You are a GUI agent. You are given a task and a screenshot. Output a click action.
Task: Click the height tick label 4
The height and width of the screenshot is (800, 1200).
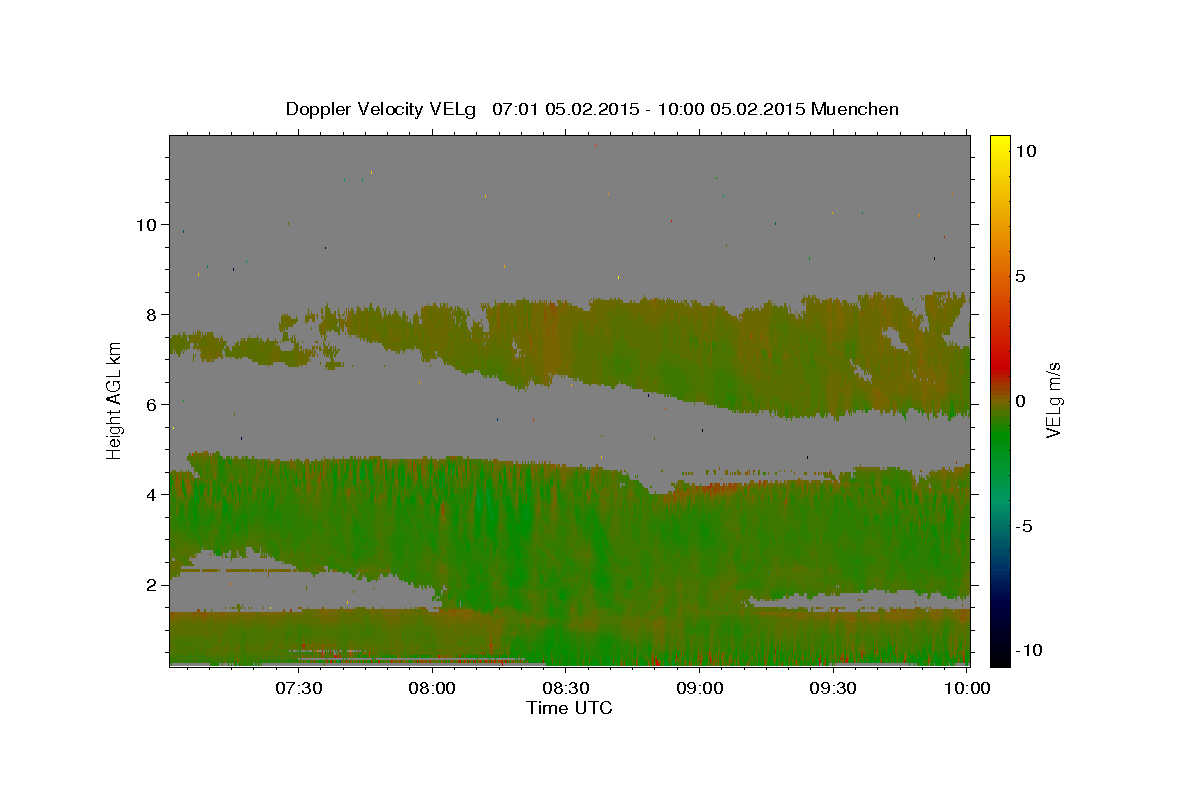click(x=153, y=495)
